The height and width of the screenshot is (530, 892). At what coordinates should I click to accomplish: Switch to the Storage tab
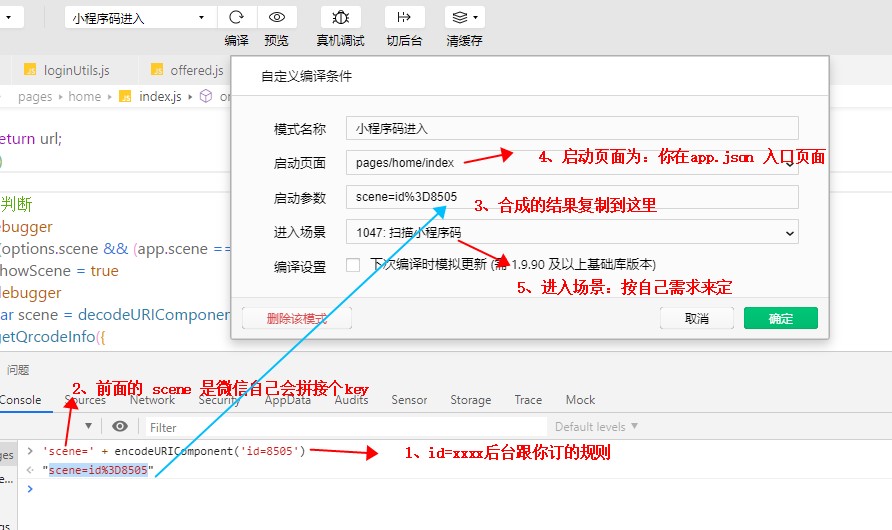point(470,400)
